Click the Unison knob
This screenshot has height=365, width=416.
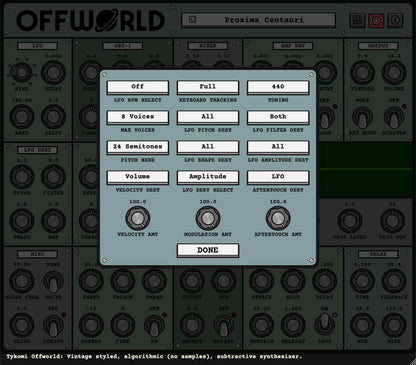(x=123, y=281)
